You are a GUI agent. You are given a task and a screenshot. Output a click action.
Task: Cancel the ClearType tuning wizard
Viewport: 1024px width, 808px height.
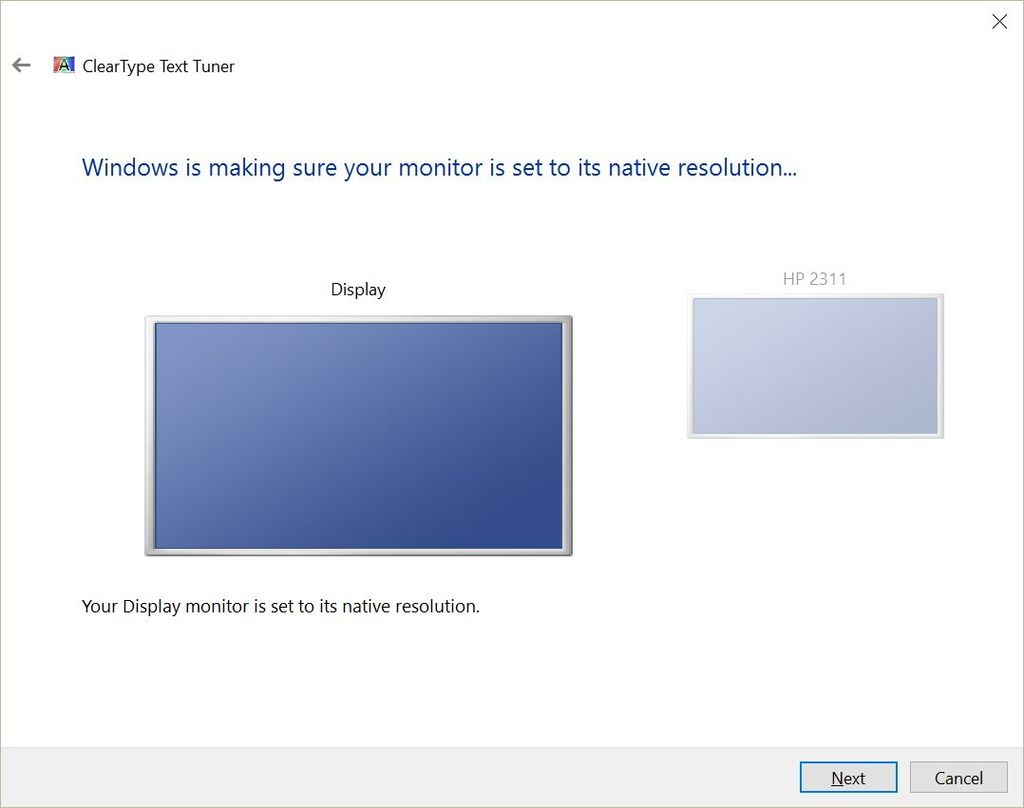[958, 777]
